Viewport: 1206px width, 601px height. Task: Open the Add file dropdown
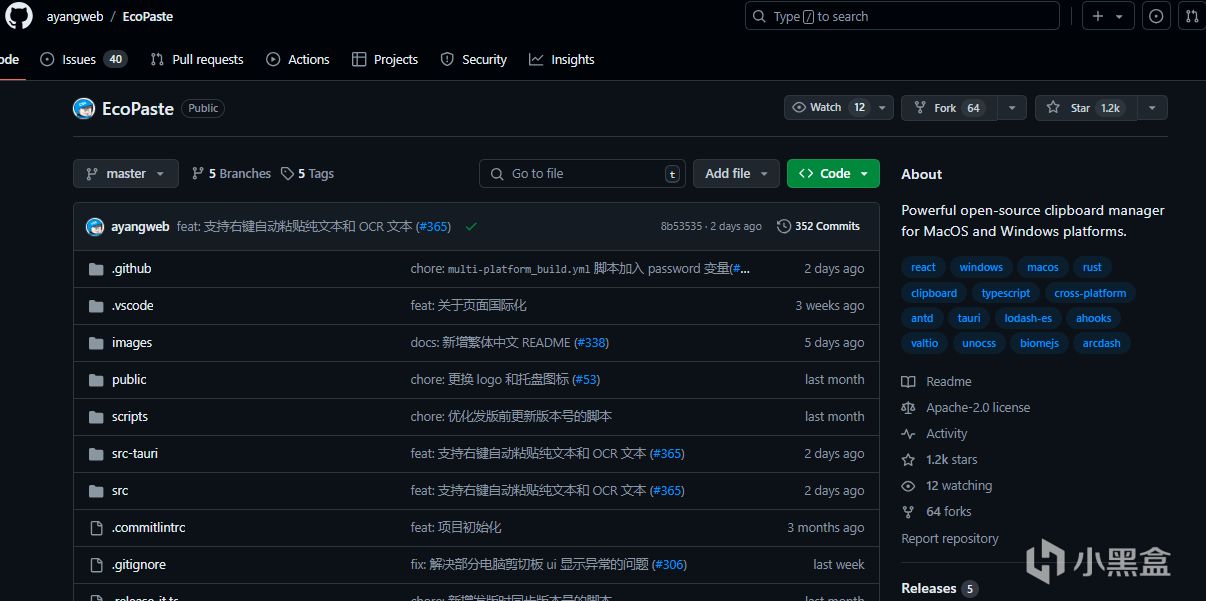(x=736, y=173)
